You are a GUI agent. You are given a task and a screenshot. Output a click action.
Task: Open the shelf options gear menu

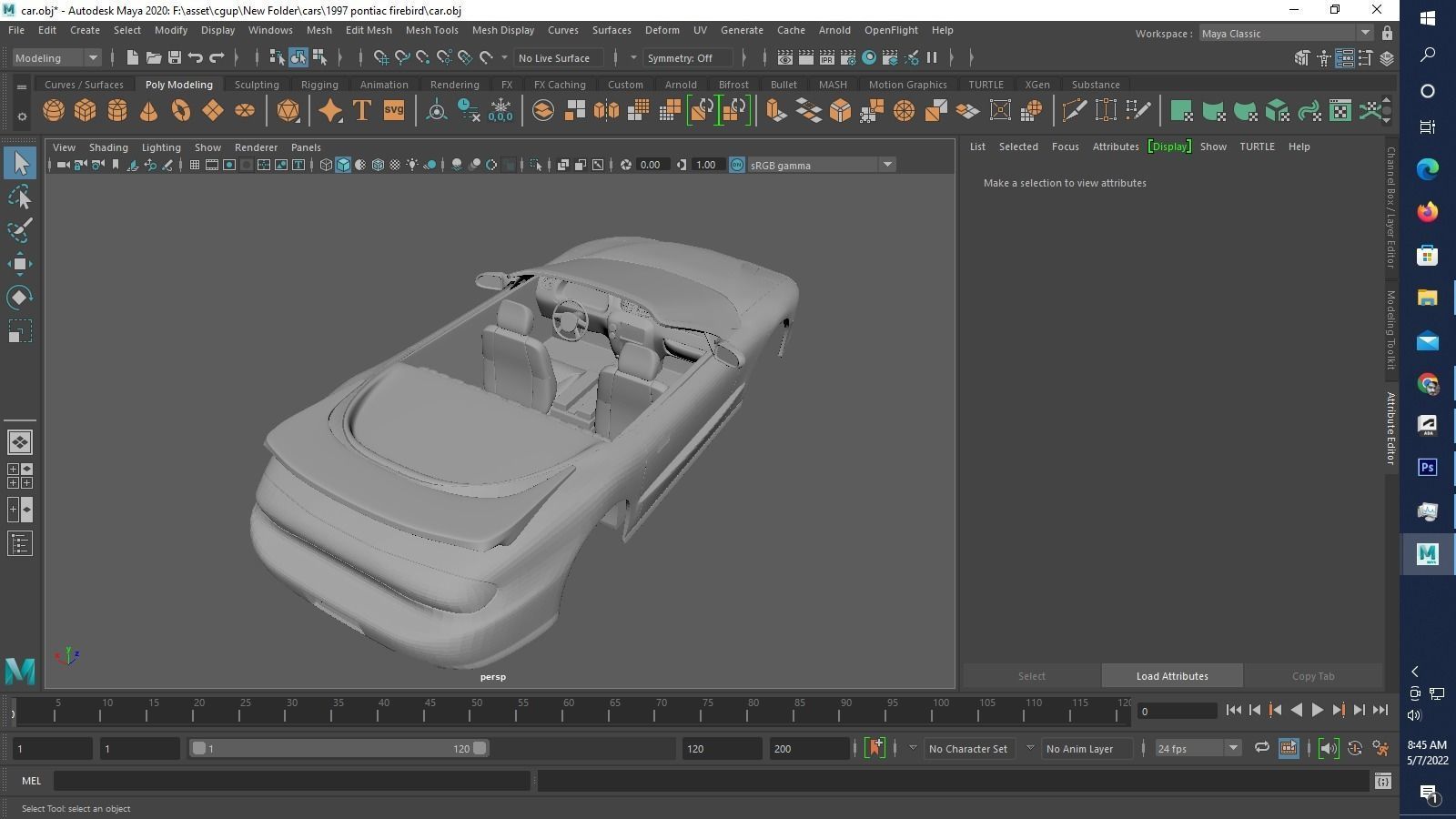[22, 116]
